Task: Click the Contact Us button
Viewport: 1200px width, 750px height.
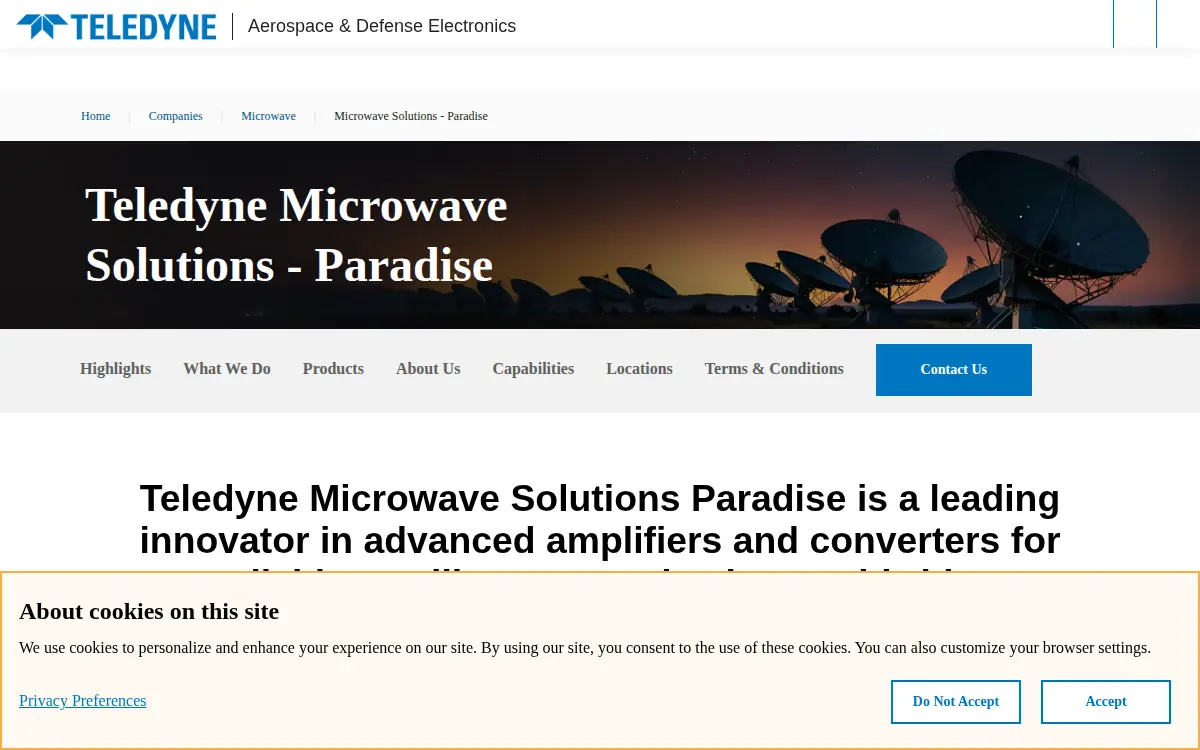Action: (x=954, y=370)
